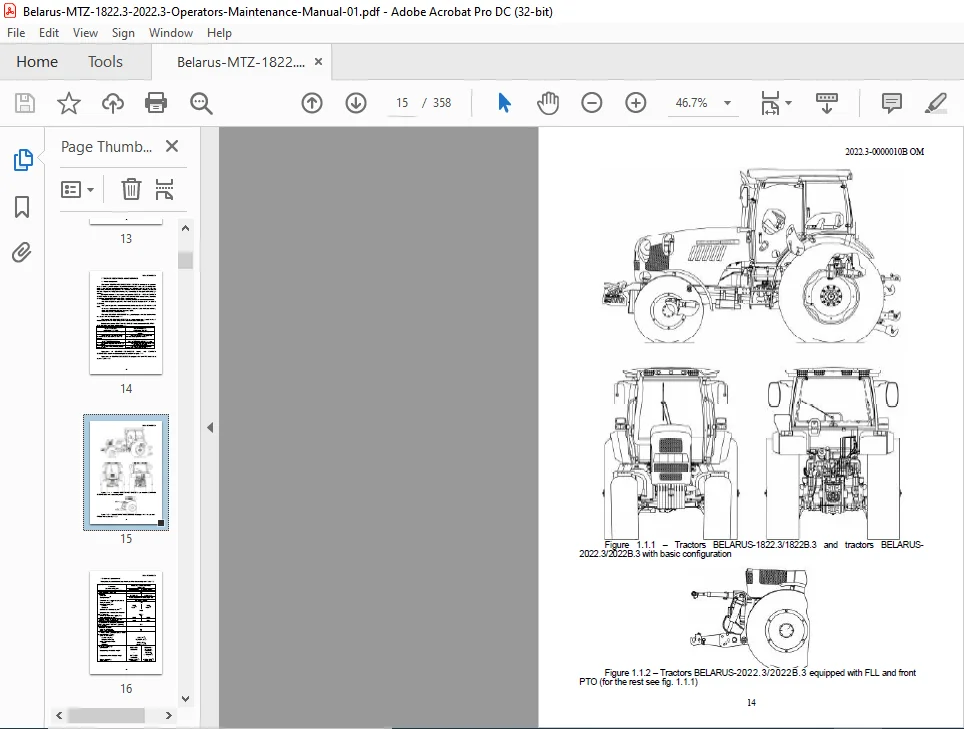Go to next page with down arrow
This screenshot has width=964, height=729.
coord(356,103)
